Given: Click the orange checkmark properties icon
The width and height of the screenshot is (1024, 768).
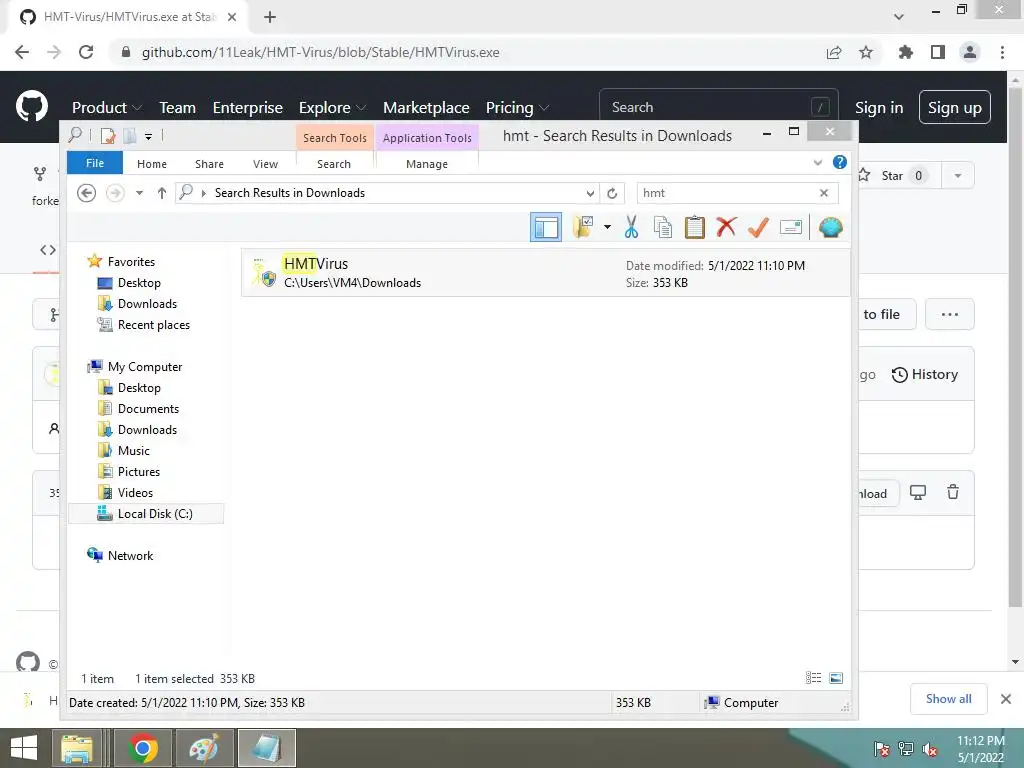Looking at the screenshot, I should 758,227.
